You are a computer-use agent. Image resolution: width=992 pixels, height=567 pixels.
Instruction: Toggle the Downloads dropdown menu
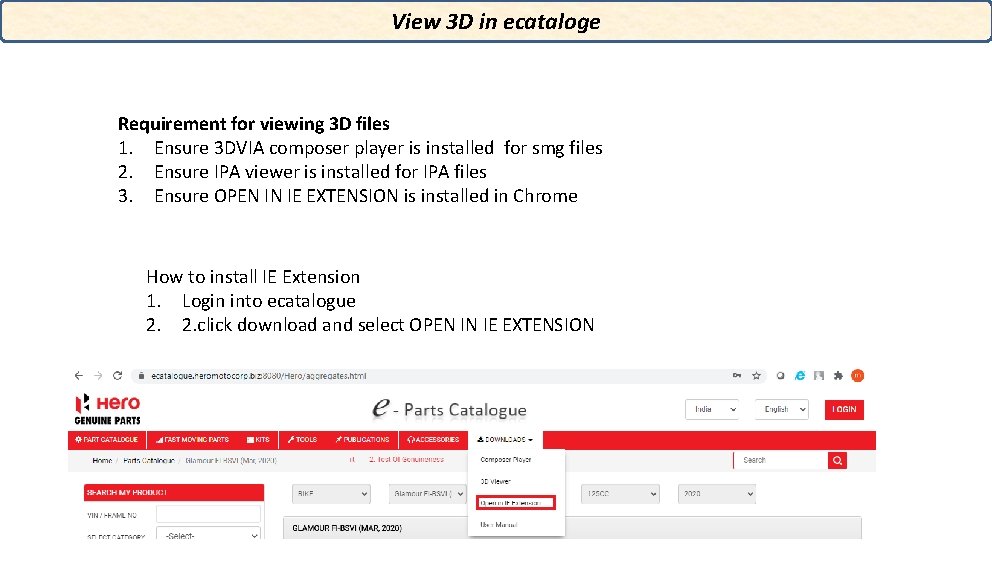pos(505,439)
